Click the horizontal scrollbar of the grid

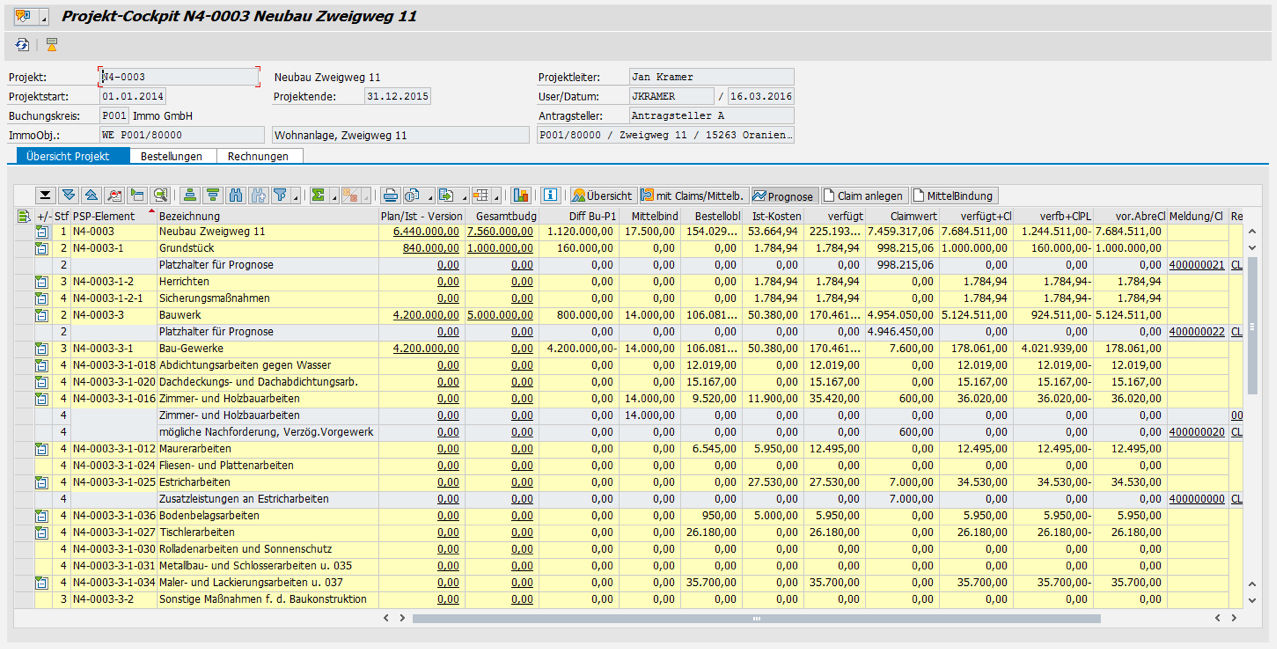[x=755, y=619]
